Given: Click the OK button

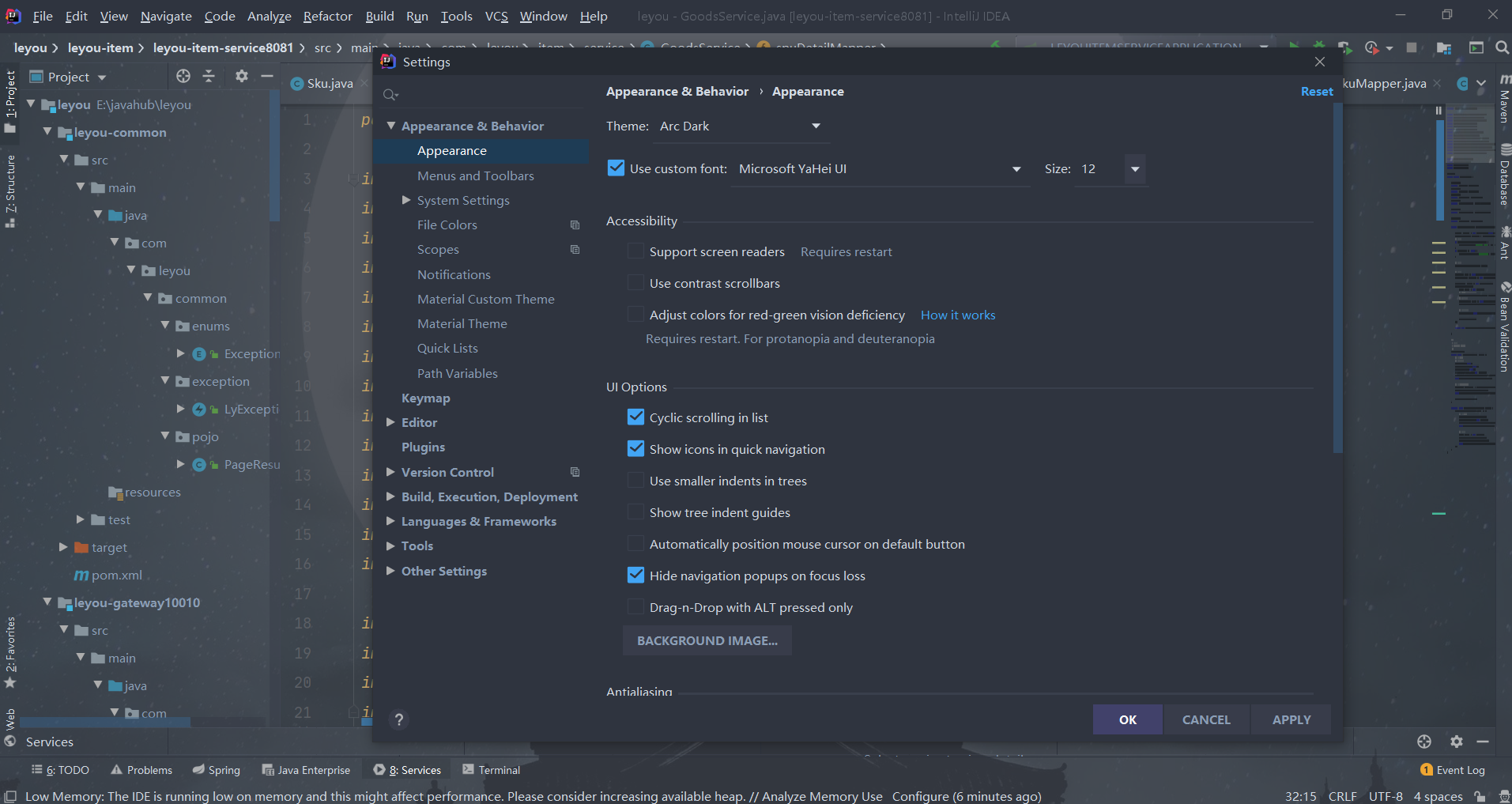Looking at the screenshot, I should click(x=1127, y=719).
